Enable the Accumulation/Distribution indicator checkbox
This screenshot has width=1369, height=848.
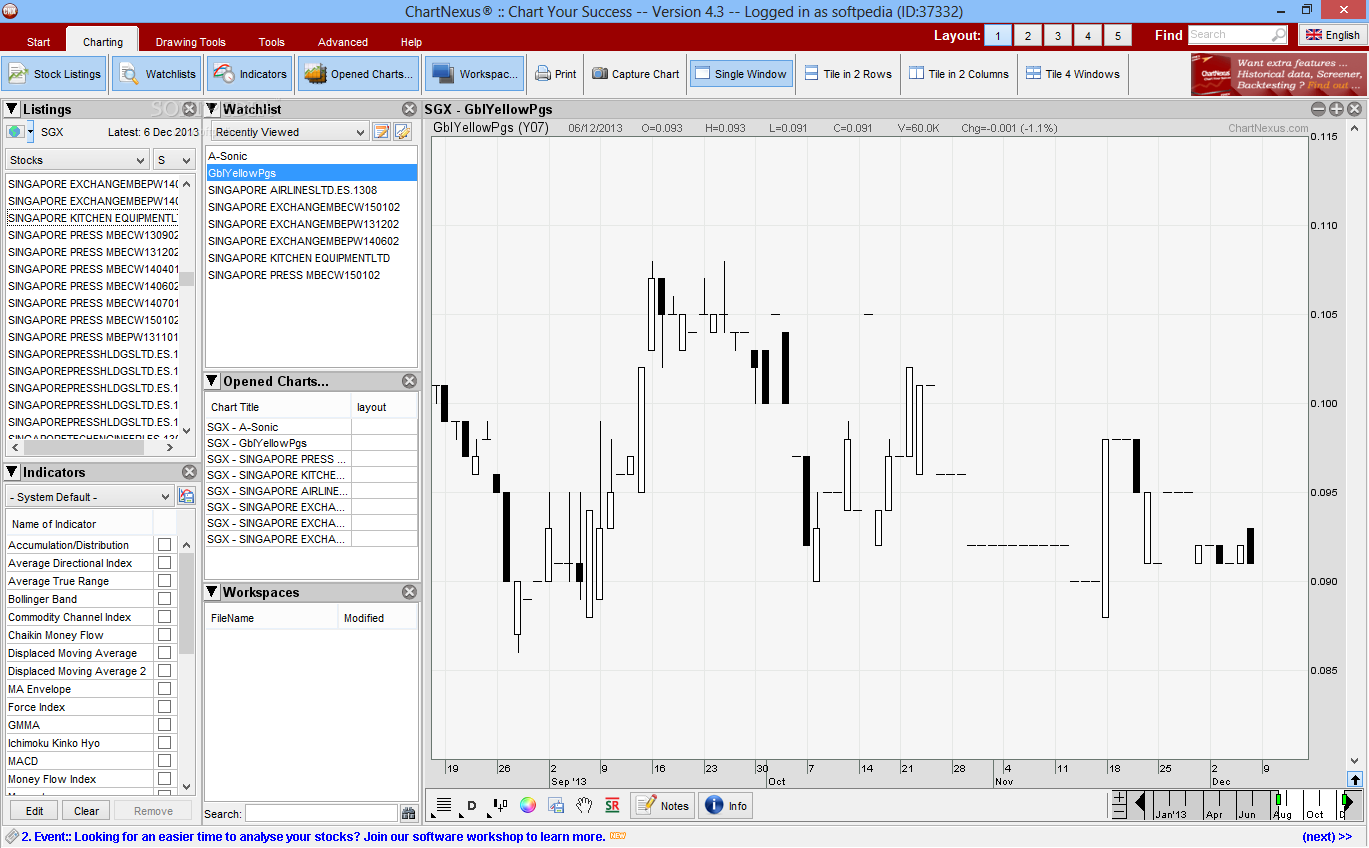164,545
